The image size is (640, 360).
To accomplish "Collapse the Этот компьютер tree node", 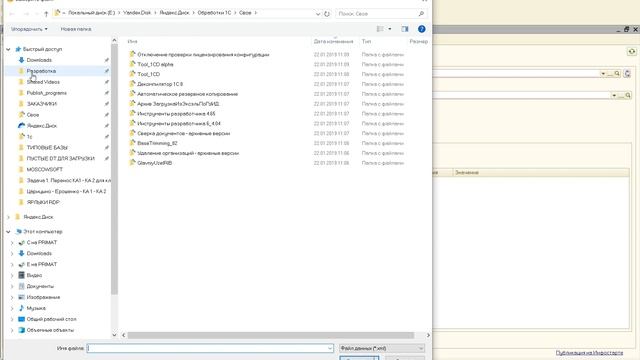I will pos(8,232).
